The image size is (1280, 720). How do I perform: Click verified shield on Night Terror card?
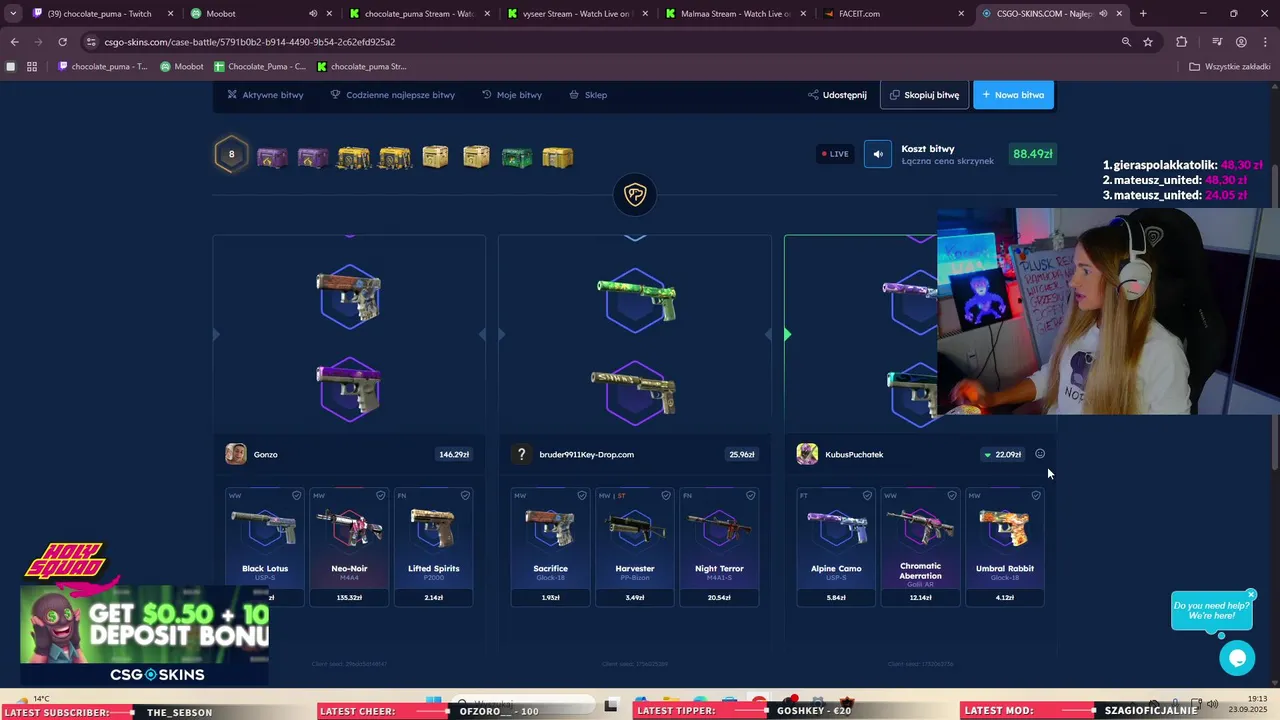[x=750, y=495]
